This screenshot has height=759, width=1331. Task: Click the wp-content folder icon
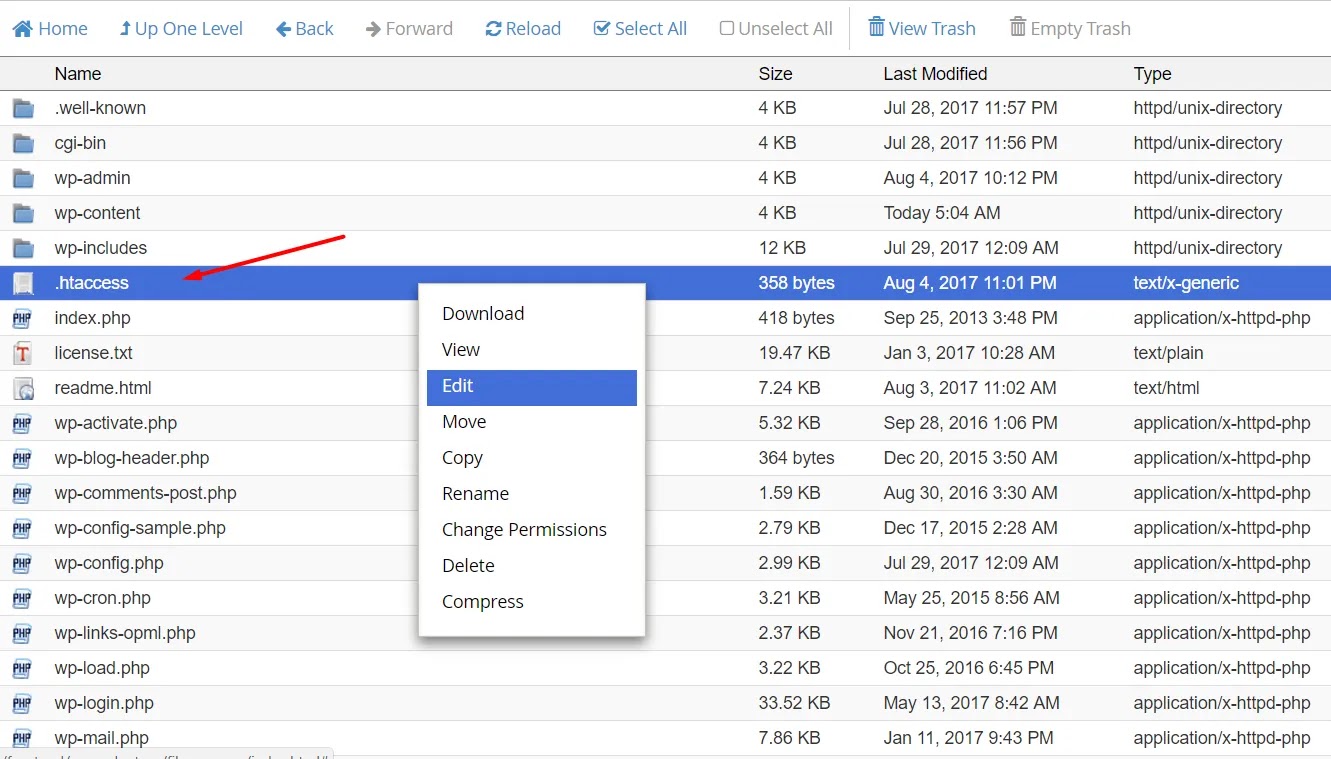[23, 213]
